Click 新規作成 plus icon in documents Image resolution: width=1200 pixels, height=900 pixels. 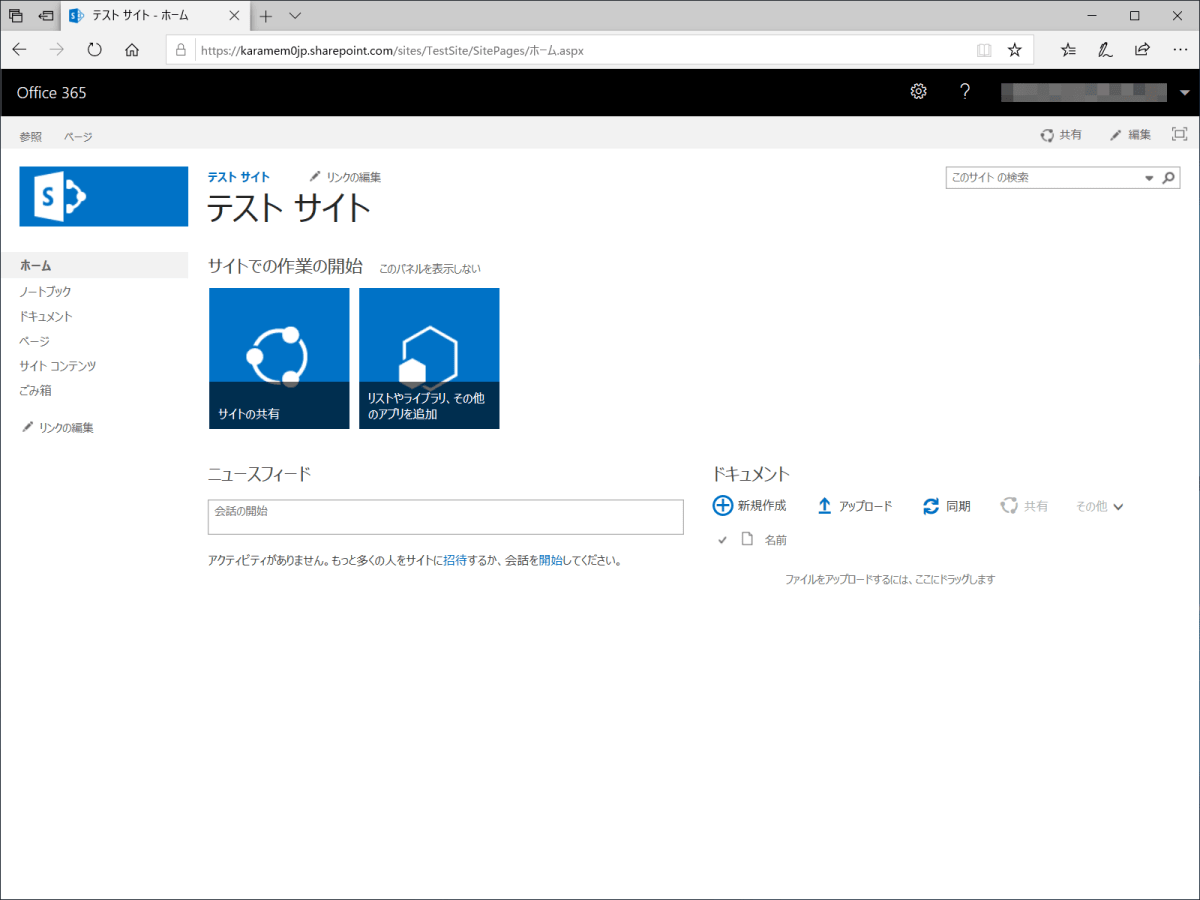click(x=722, y=506)
